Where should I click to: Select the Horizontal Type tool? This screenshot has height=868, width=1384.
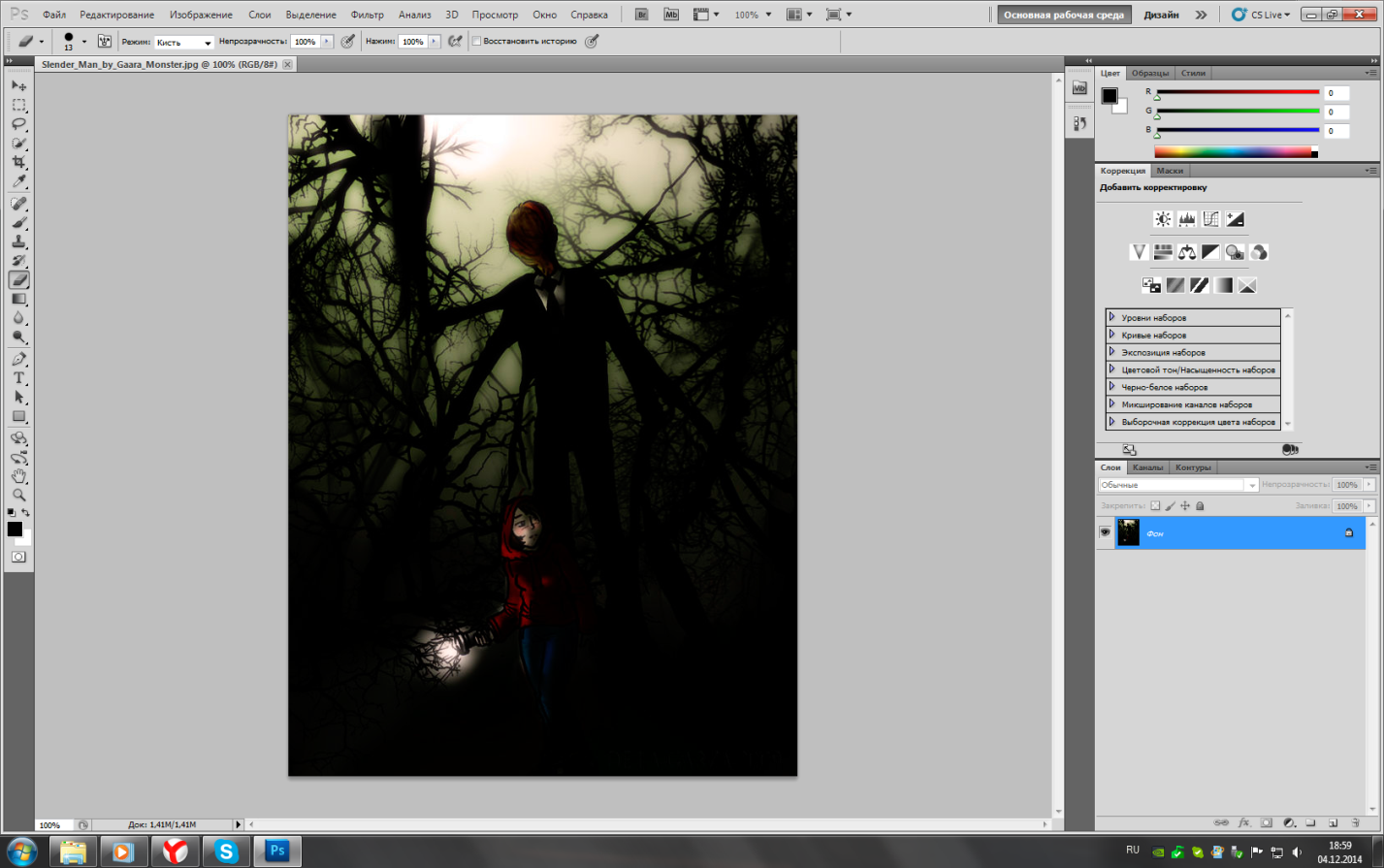click(18, 378)
